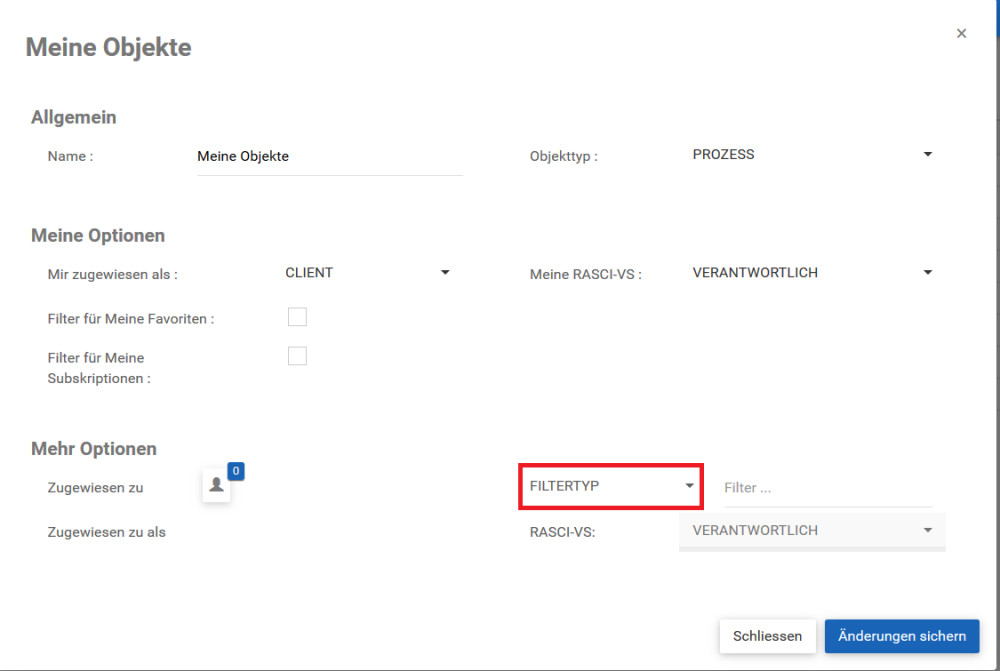The width and height of the screenshot is (1000, 671).
Task: Click the blue 0 badge on user icon
Action: [x=236, y=471]
